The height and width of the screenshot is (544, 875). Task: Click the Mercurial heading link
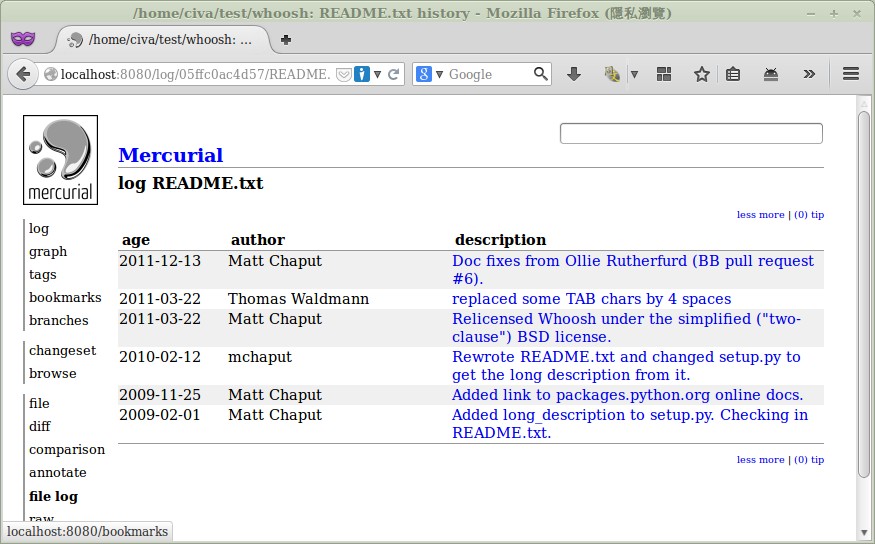[x=171, y=155]
